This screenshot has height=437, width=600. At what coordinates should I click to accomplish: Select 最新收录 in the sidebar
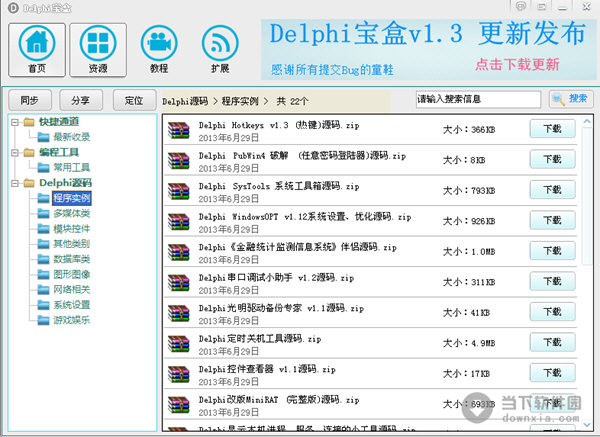72,137
